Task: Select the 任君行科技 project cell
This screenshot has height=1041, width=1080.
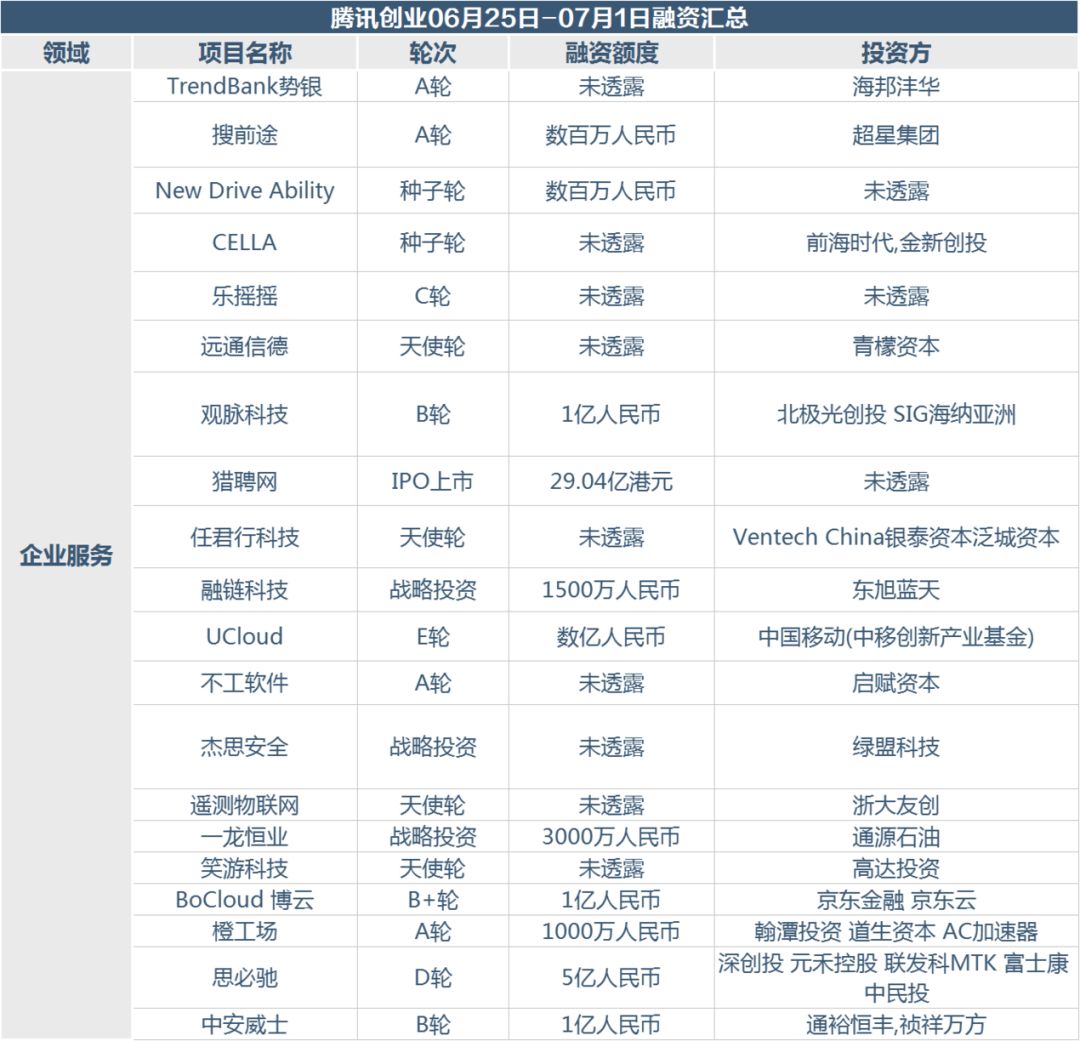Action: [245, 537]
